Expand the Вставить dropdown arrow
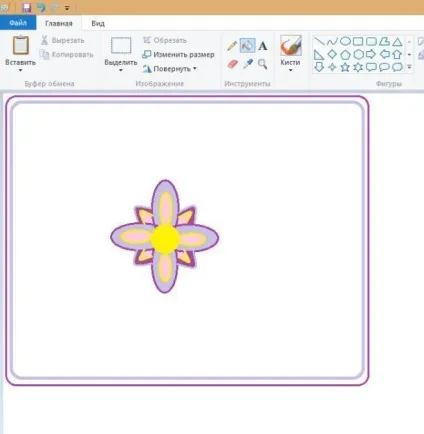Viewport: 424px width, 434px height. point(20,70)
